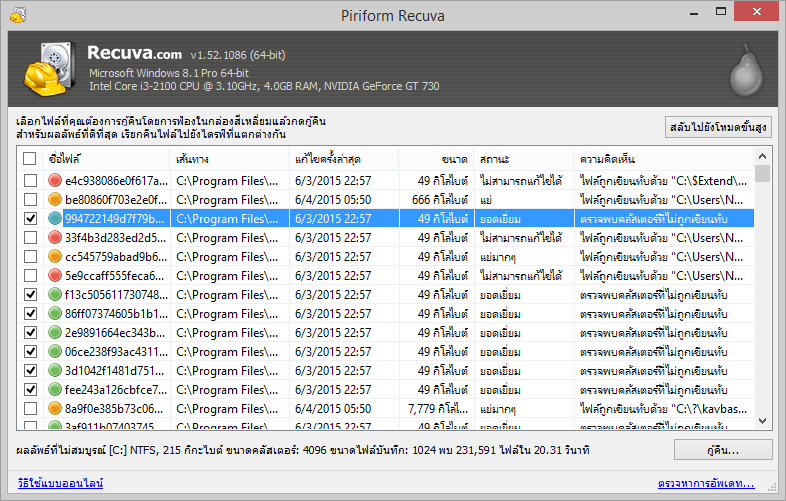Click the Recuva hard drive helmet logo
This screenshot has width=786, height=501.
click(x=49, y=69)
